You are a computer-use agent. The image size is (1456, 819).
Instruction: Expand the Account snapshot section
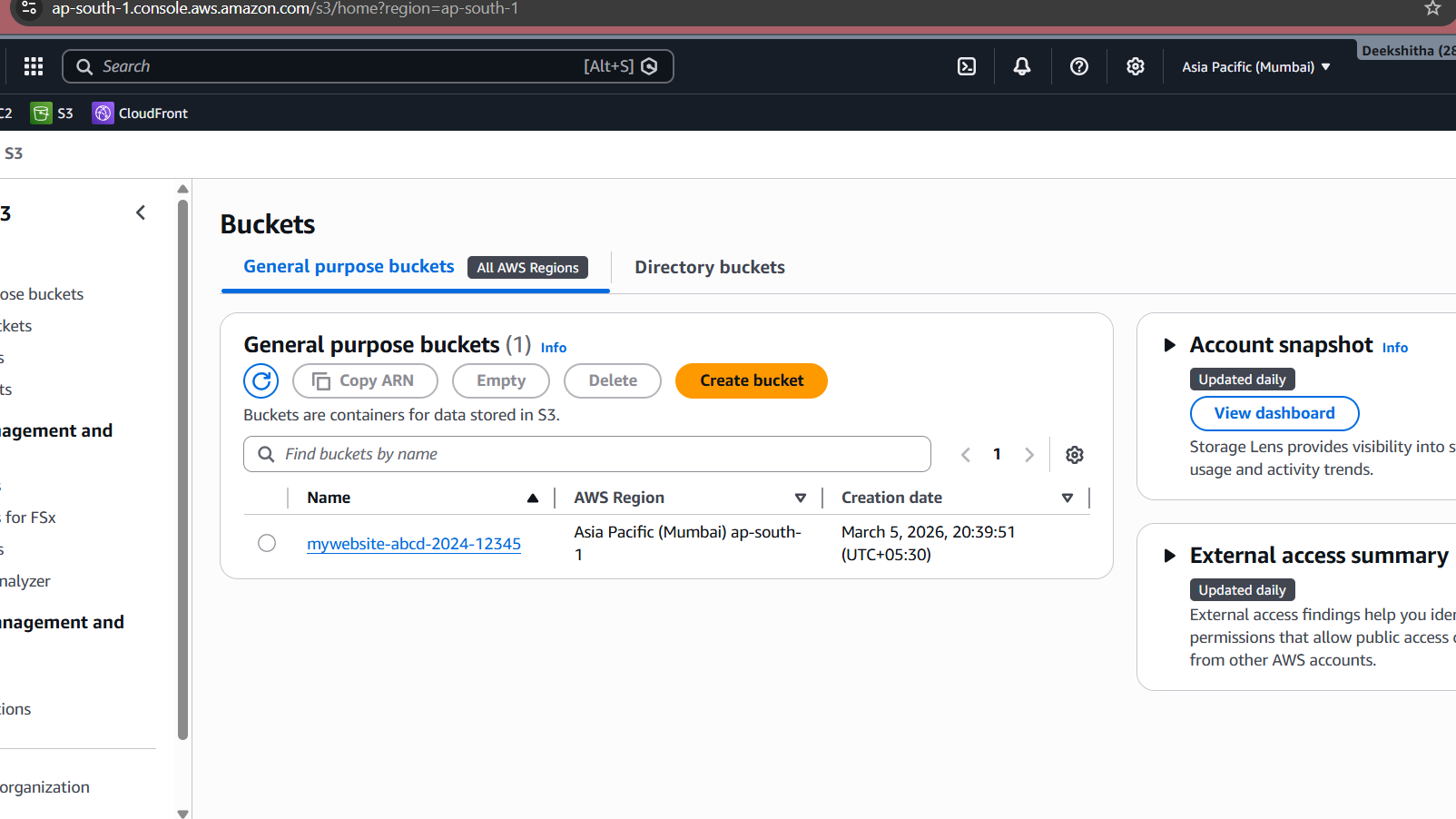(1170, 345)
